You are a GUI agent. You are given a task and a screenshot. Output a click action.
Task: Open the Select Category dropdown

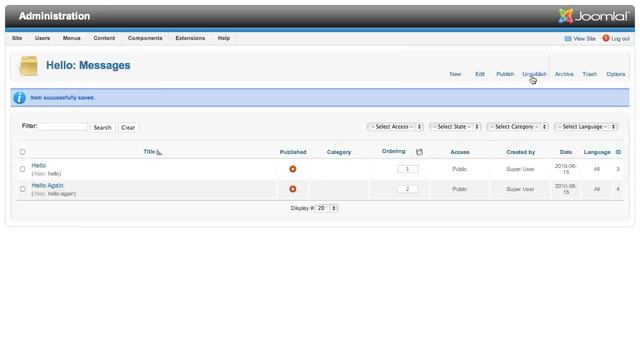[518, 127]
